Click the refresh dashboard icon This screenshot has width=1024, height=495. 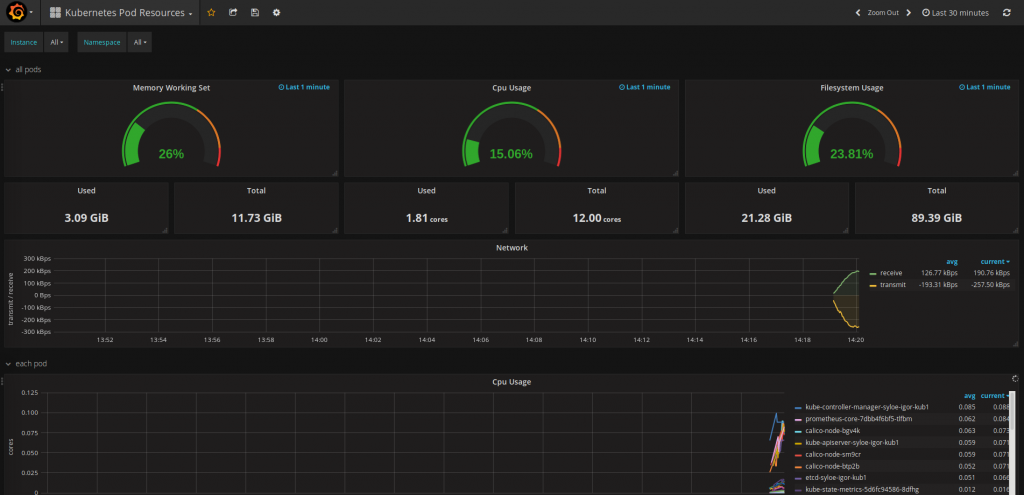coord(1007,12)
